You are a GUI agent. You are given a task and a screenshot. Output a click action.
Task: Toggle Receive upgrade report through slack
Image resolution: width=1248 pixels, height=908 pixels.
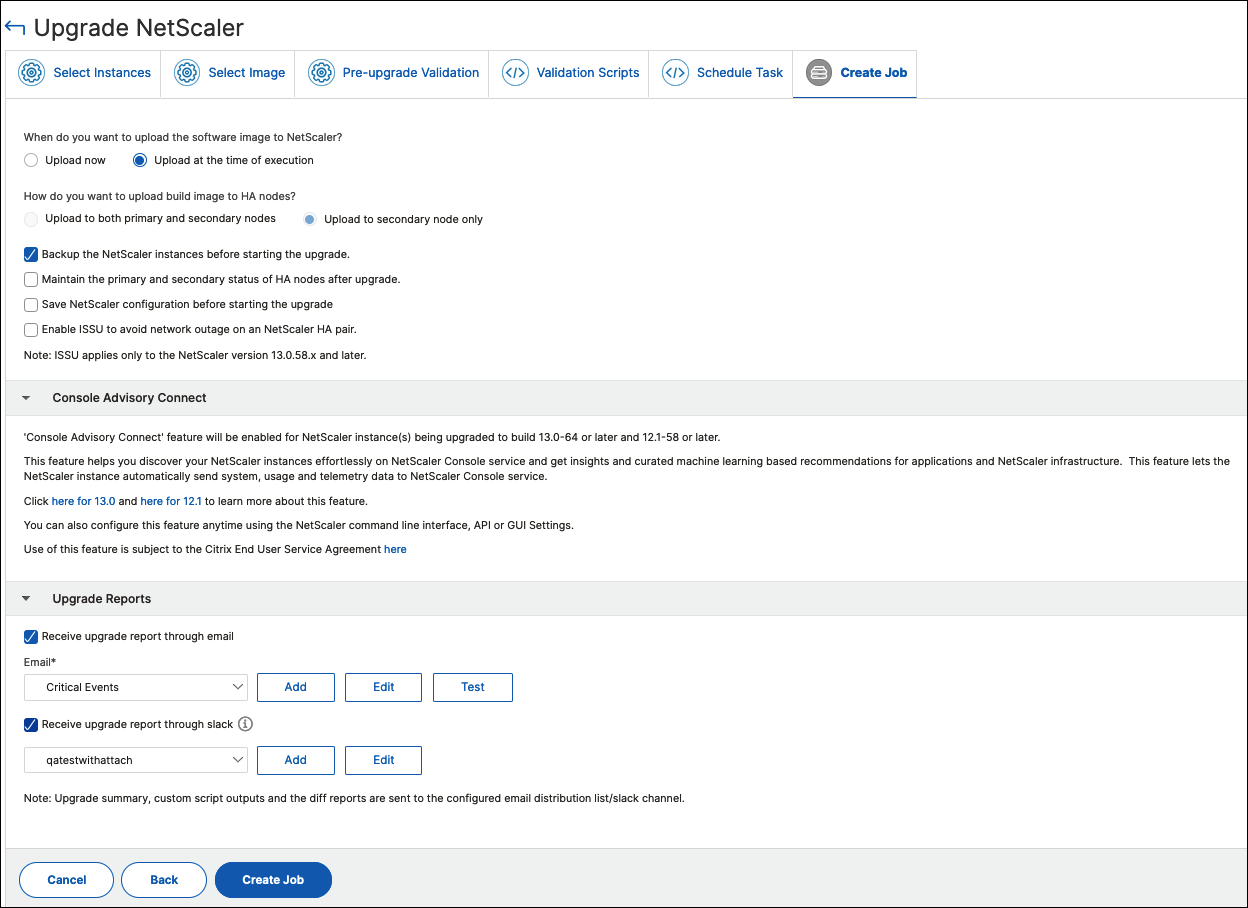click(x=31, y=724)
